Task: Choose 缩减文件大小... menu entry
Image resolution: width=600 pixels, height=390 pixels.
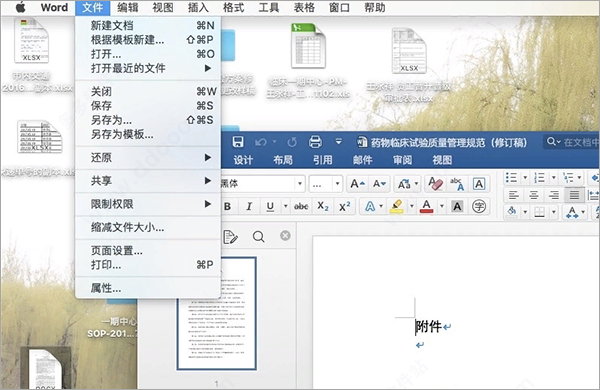Action: point(148,227)
